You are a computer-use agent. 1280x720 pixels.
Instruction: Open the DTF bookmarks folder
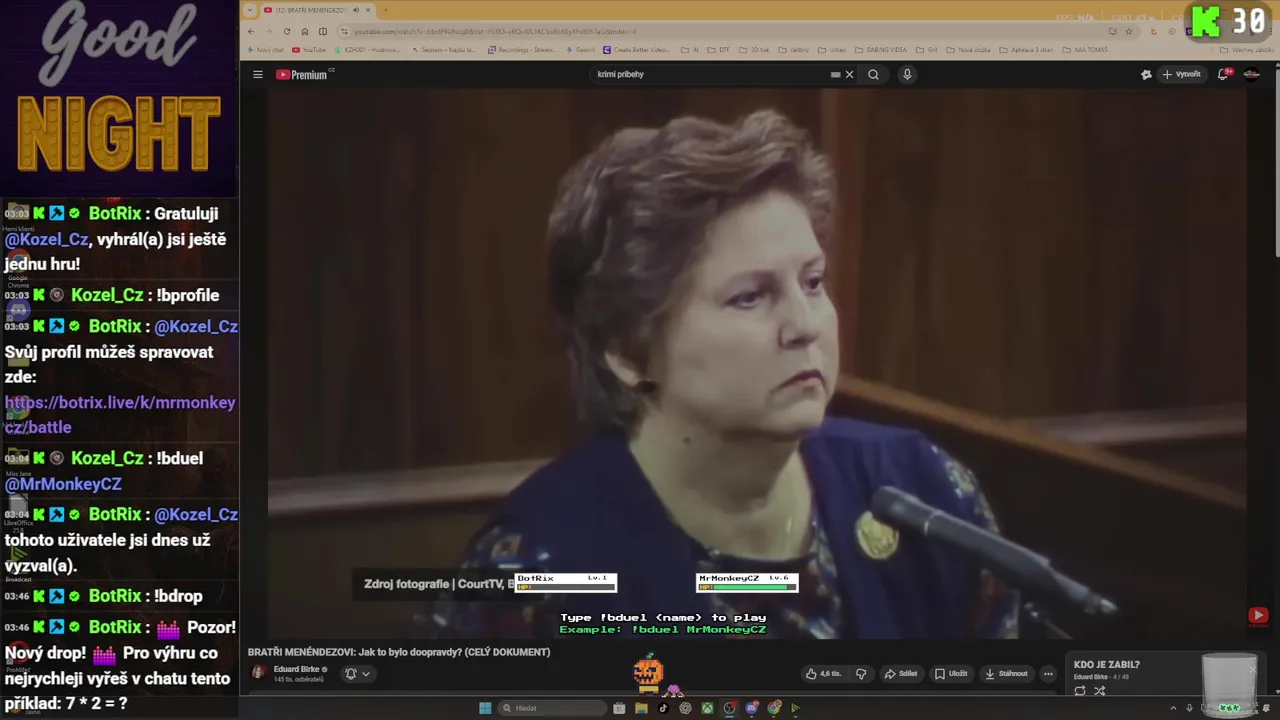click(718, 50)
